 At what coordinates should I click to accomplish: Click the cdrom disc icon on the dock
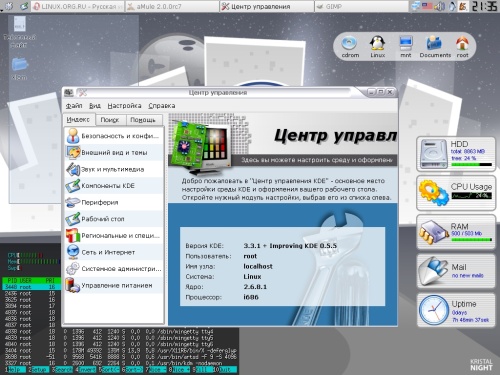pyautogui.click(x=349, y=43)
